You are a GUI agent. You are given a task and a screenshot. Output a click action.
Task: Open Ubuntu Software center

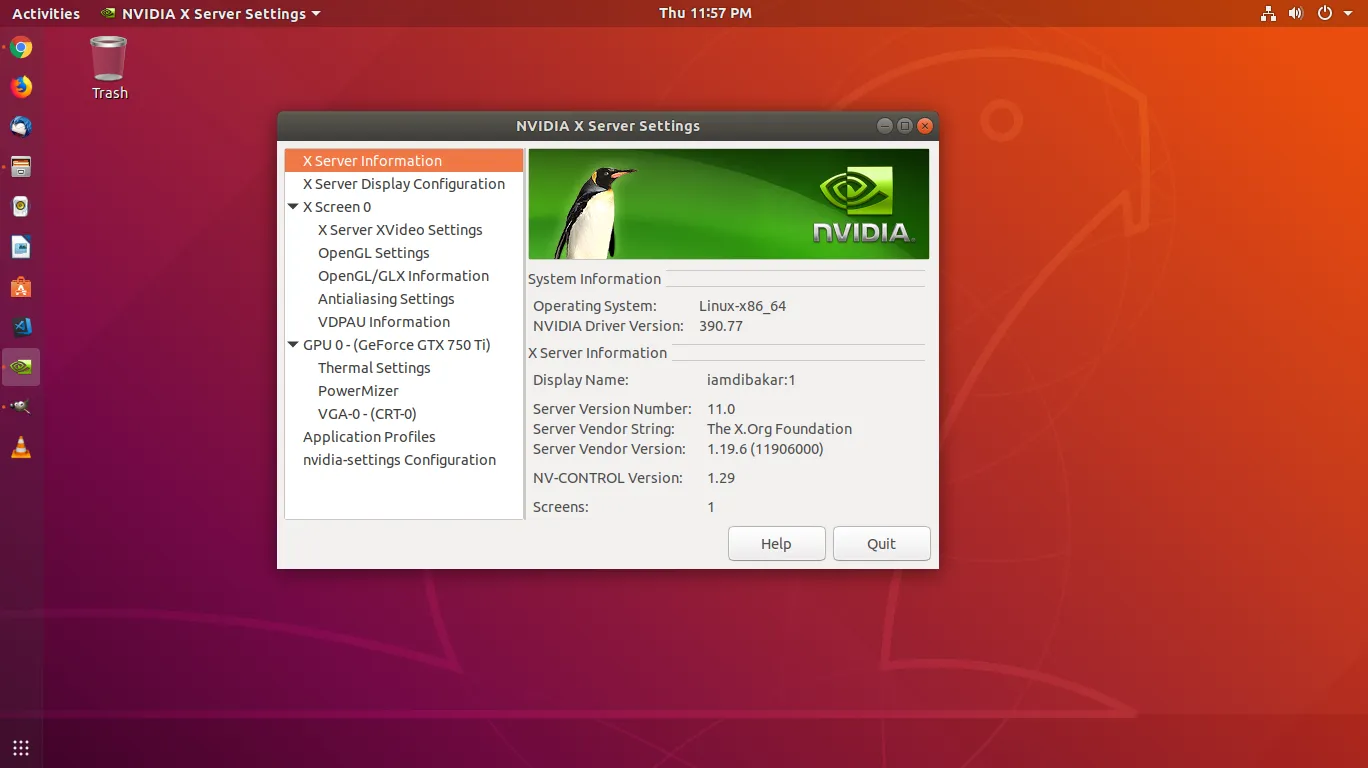[x=20, y=287]
